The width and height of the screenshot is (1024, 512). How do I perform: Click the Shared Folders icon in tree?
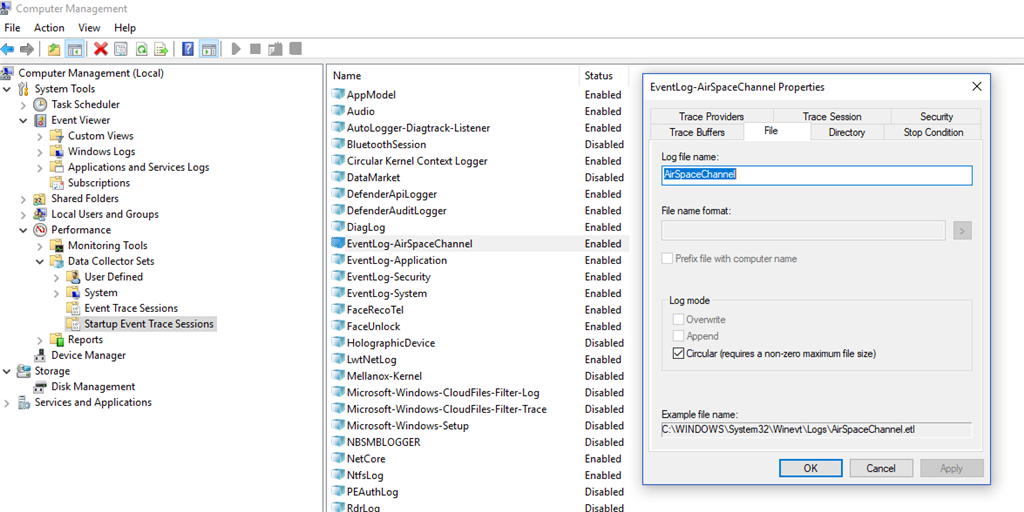[40, 199]
